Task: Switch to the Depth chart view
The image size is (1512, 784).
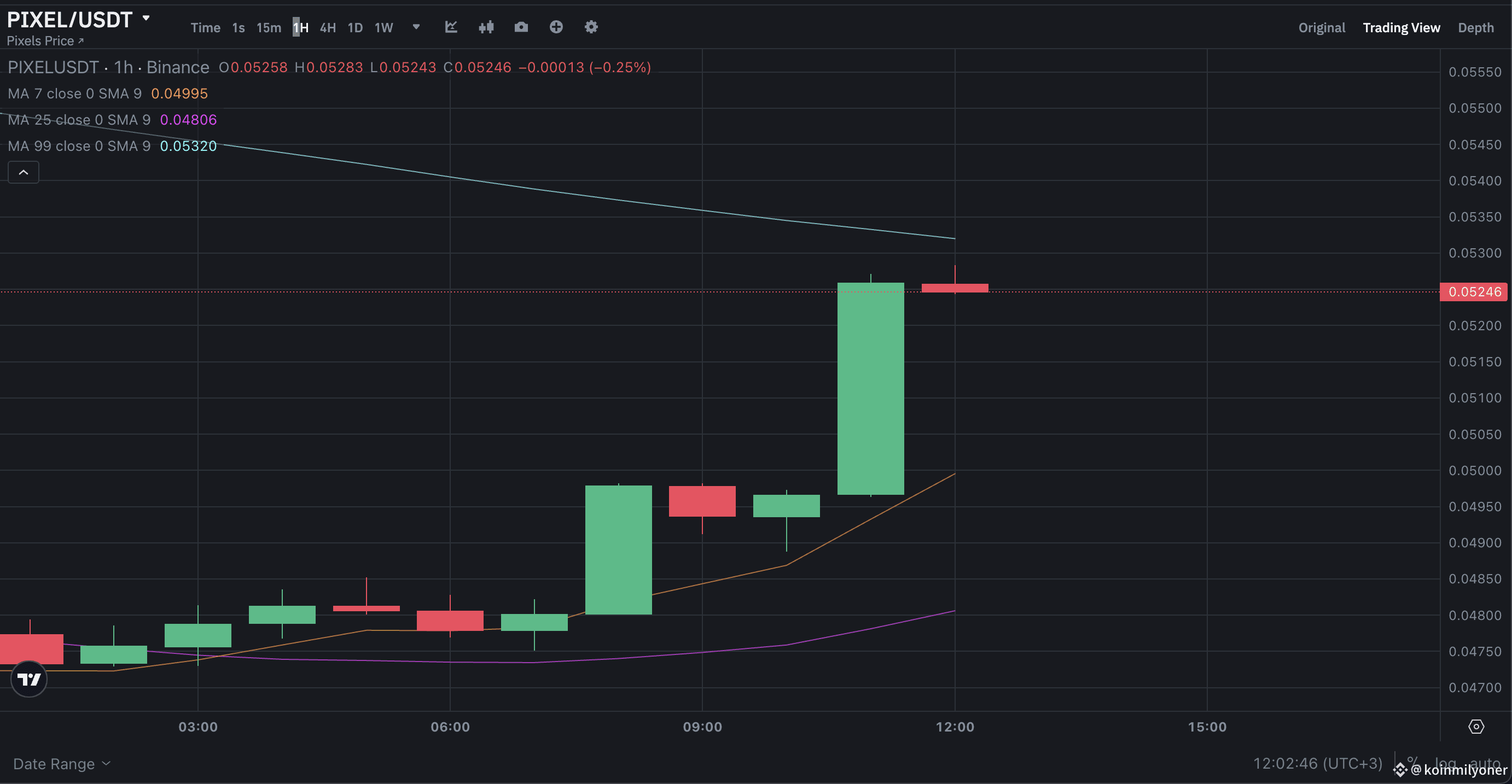Action: coord(1477,27)
